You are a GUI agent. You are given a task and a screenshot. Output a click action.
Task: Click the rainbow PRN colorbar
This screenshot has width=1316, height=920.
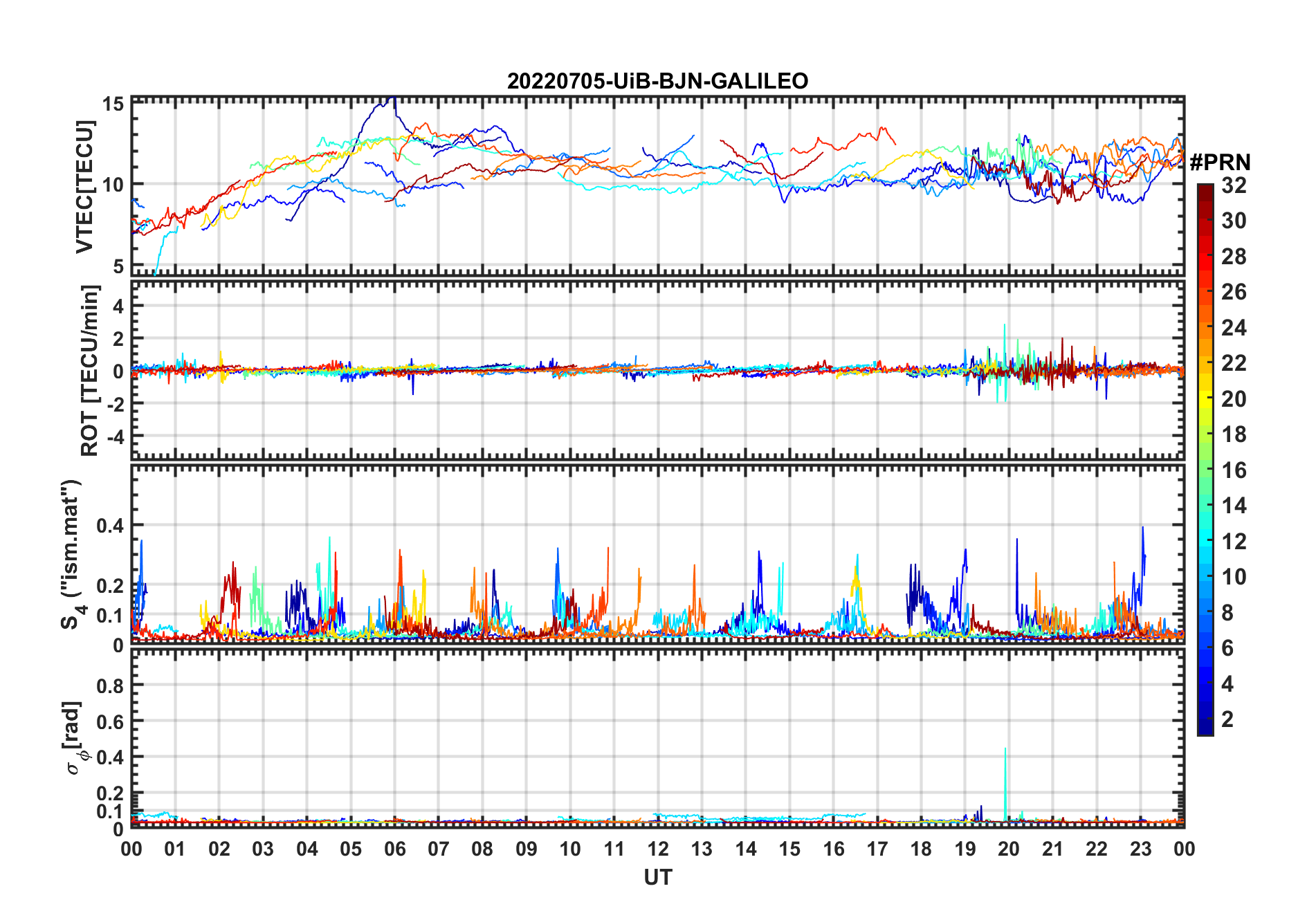(1205, 459)
